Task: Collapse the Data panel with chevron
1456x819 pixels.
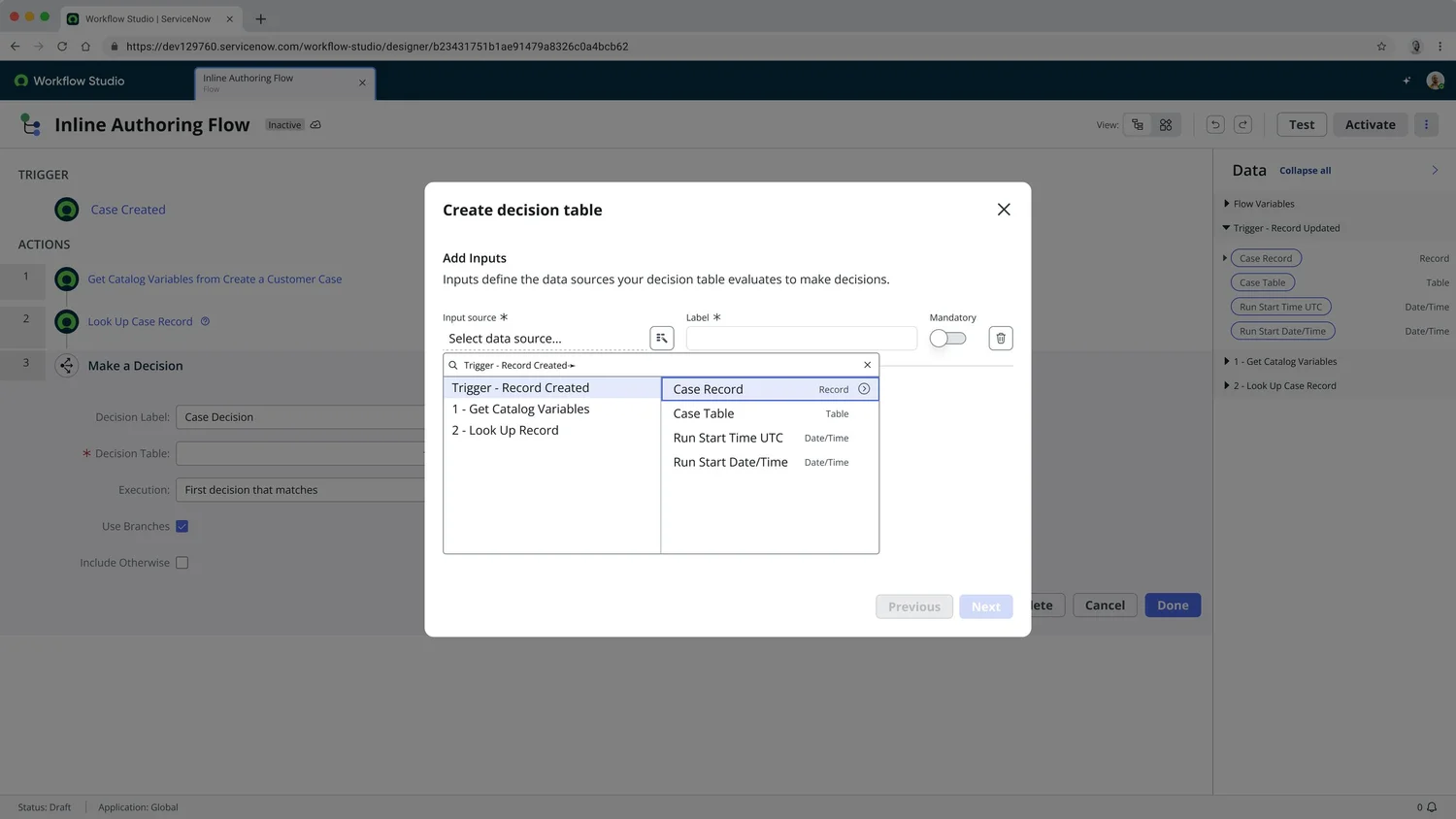Action: 1435,170
